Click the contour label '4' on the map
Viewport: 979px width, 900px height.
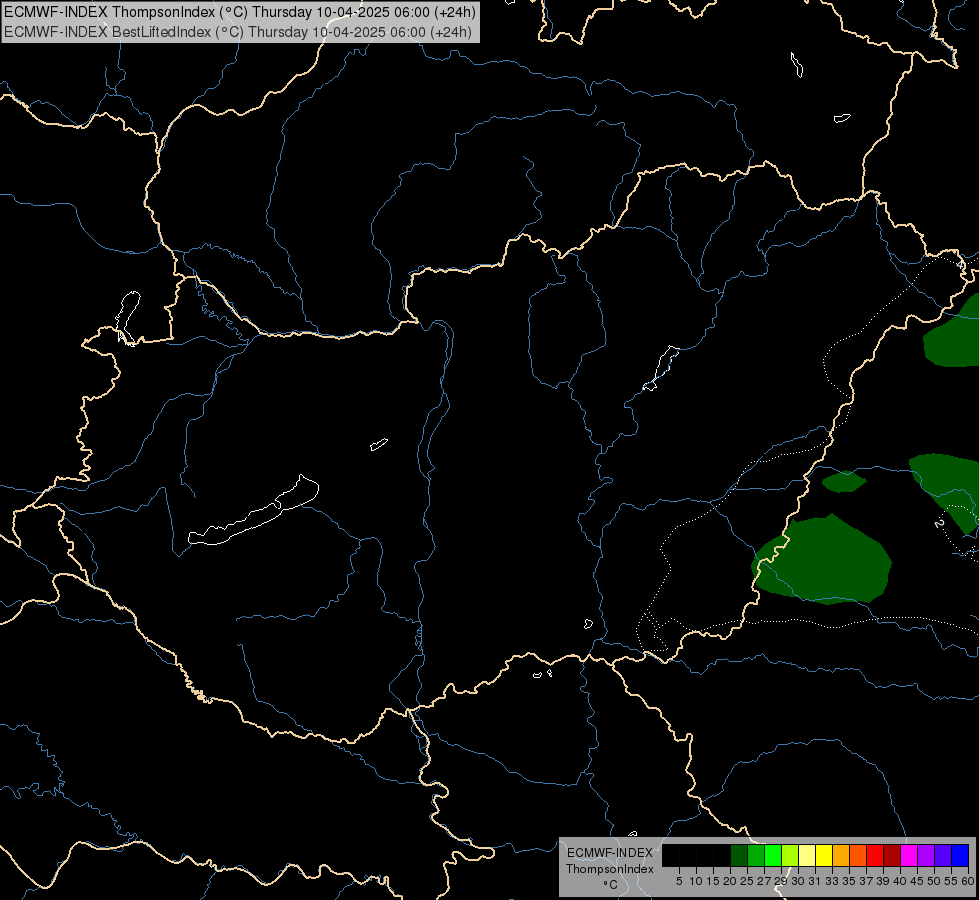960,264
